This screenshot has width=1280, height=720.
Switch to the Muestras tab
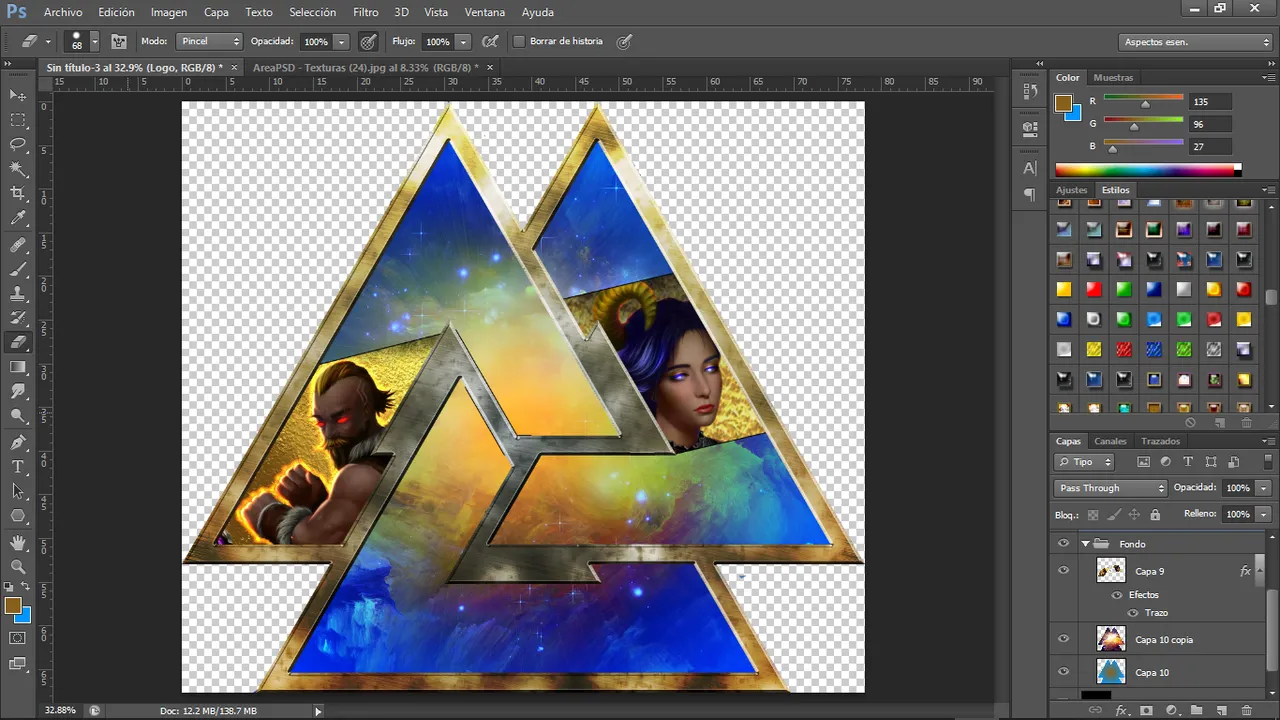1113,77
